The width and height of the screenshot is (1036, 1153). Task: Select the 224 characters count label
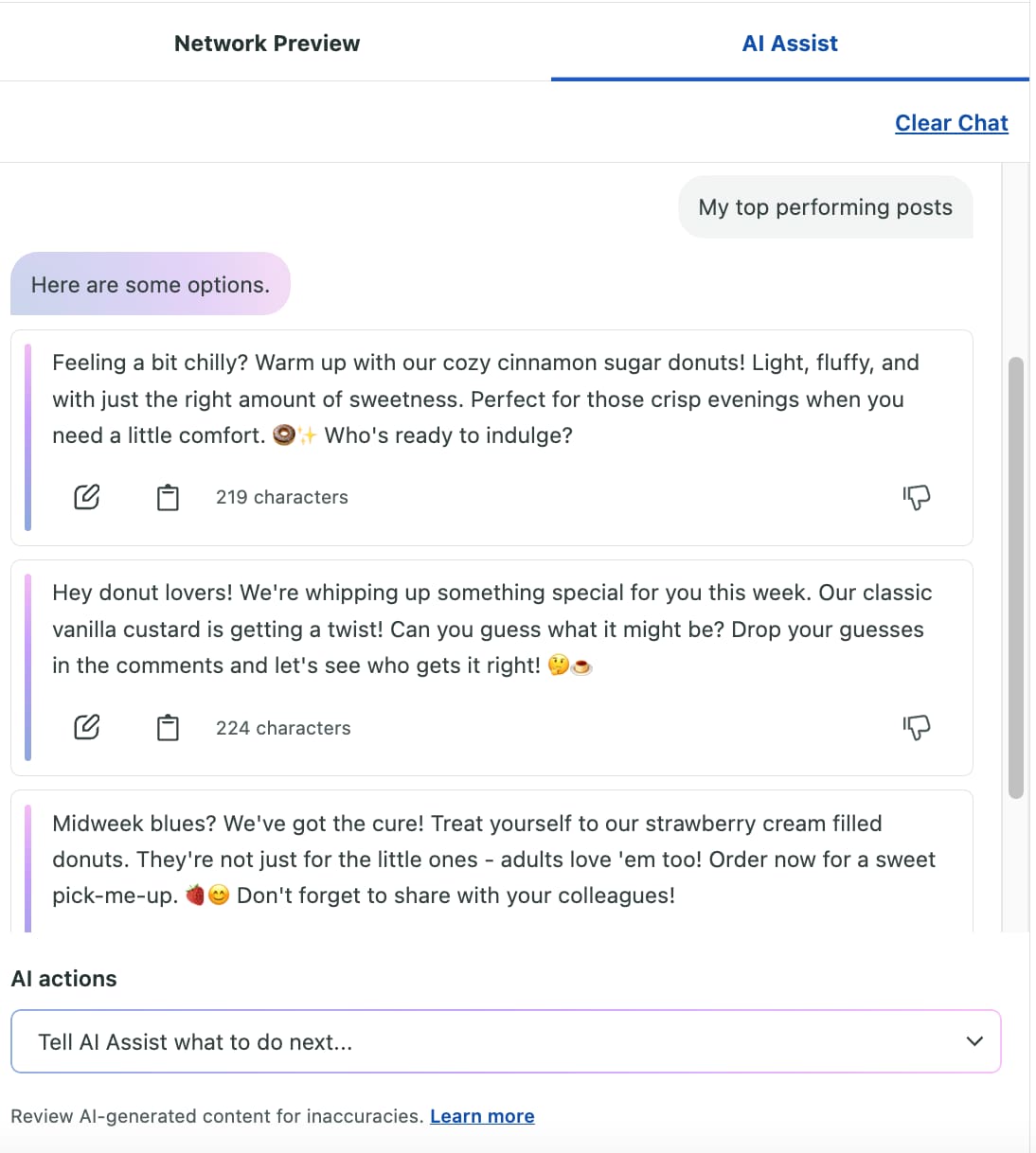282,727
